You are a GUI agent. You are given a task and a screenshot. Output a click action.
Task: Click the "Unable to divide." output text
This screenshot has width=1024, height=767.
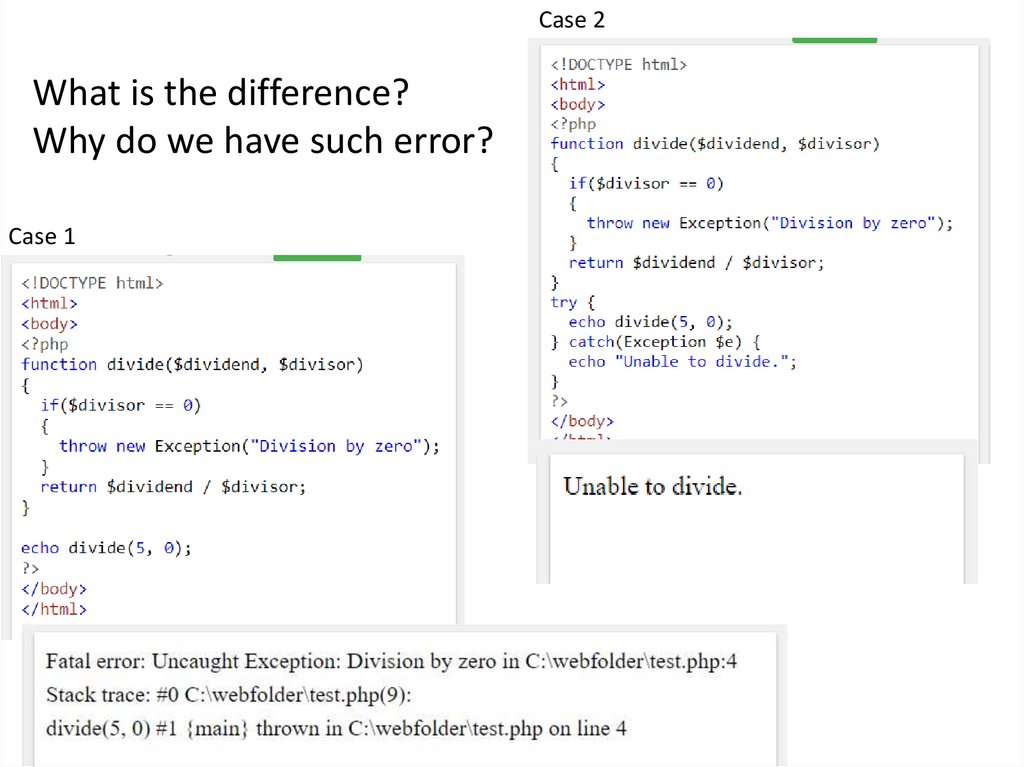tap(653, 487)
